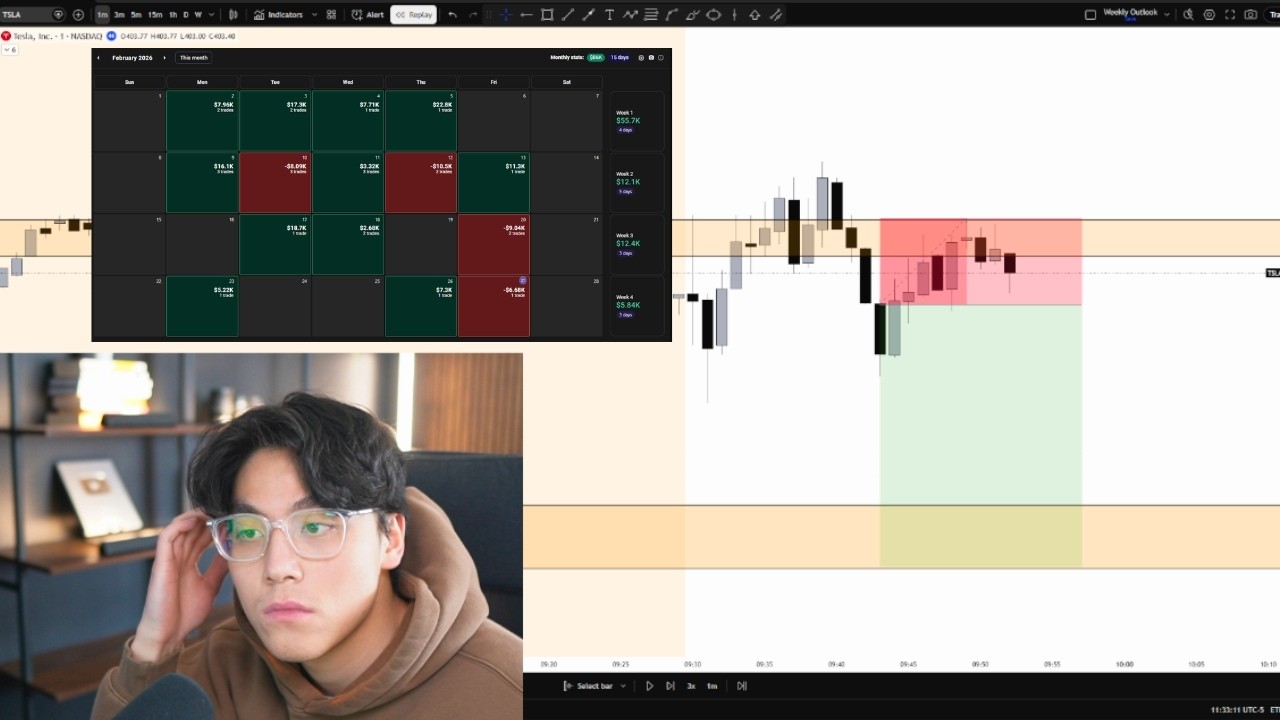Change the 1m replay interval

[712, 686]
